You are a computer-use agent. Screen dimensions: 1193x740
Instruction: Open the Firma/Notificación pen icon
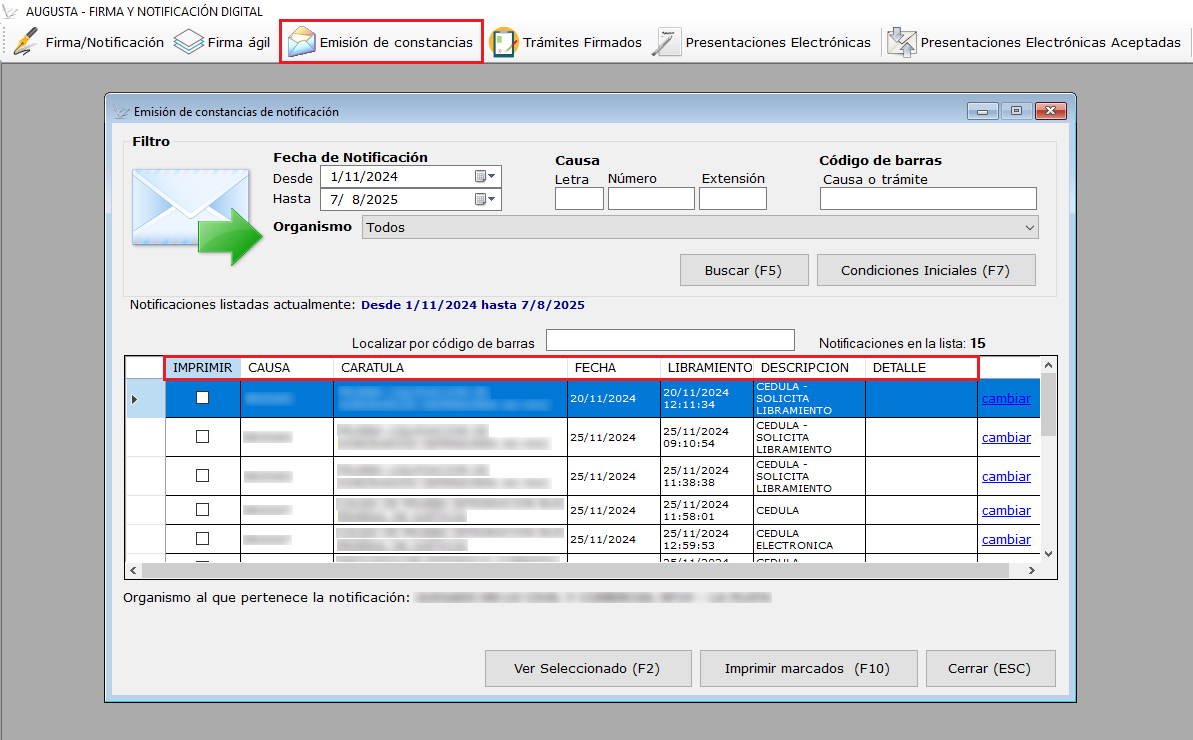(26, 43)
